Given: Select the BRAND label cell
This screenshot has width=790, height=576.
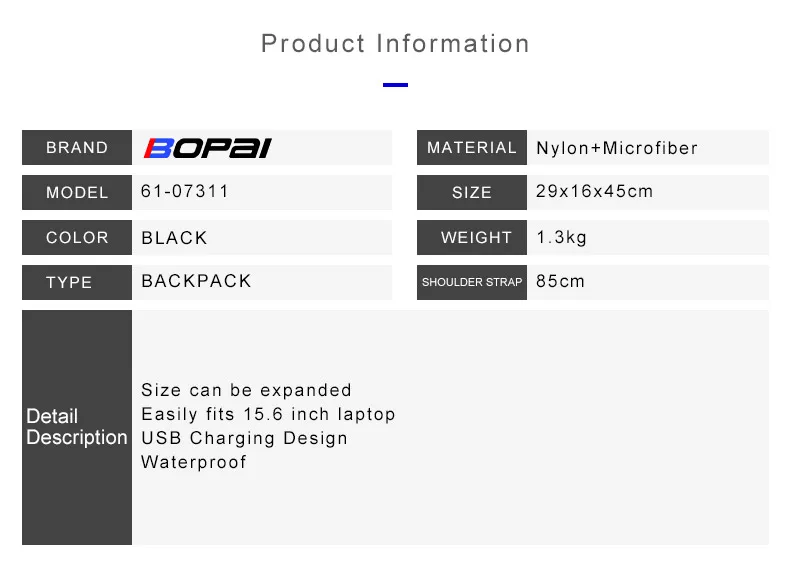Looking at the screenshot, I should click(77, 148).
